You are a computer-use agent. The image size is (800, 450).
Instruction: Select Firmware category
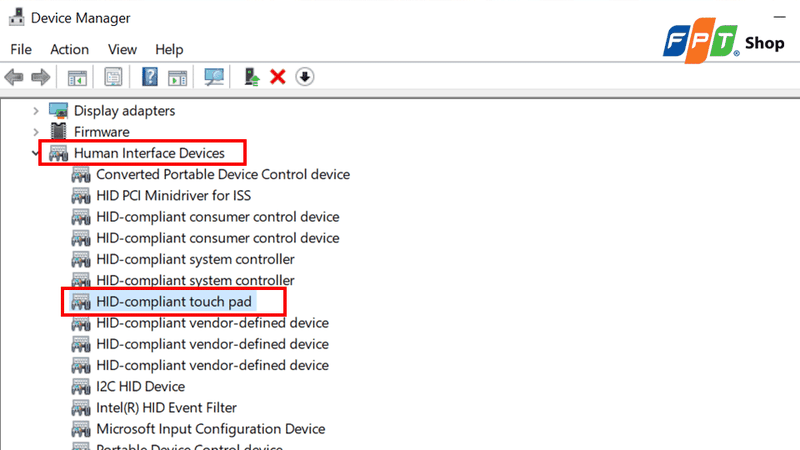coord(102,132)
